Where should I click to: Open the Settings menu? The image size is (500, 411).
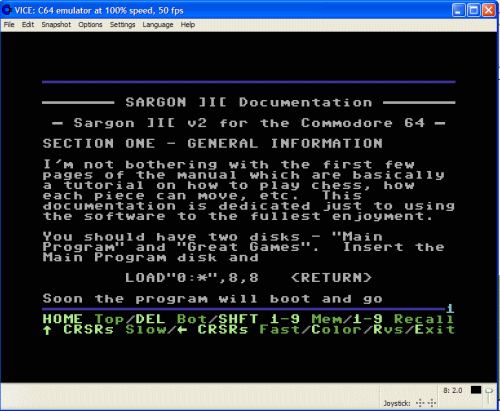pos(122,25)
